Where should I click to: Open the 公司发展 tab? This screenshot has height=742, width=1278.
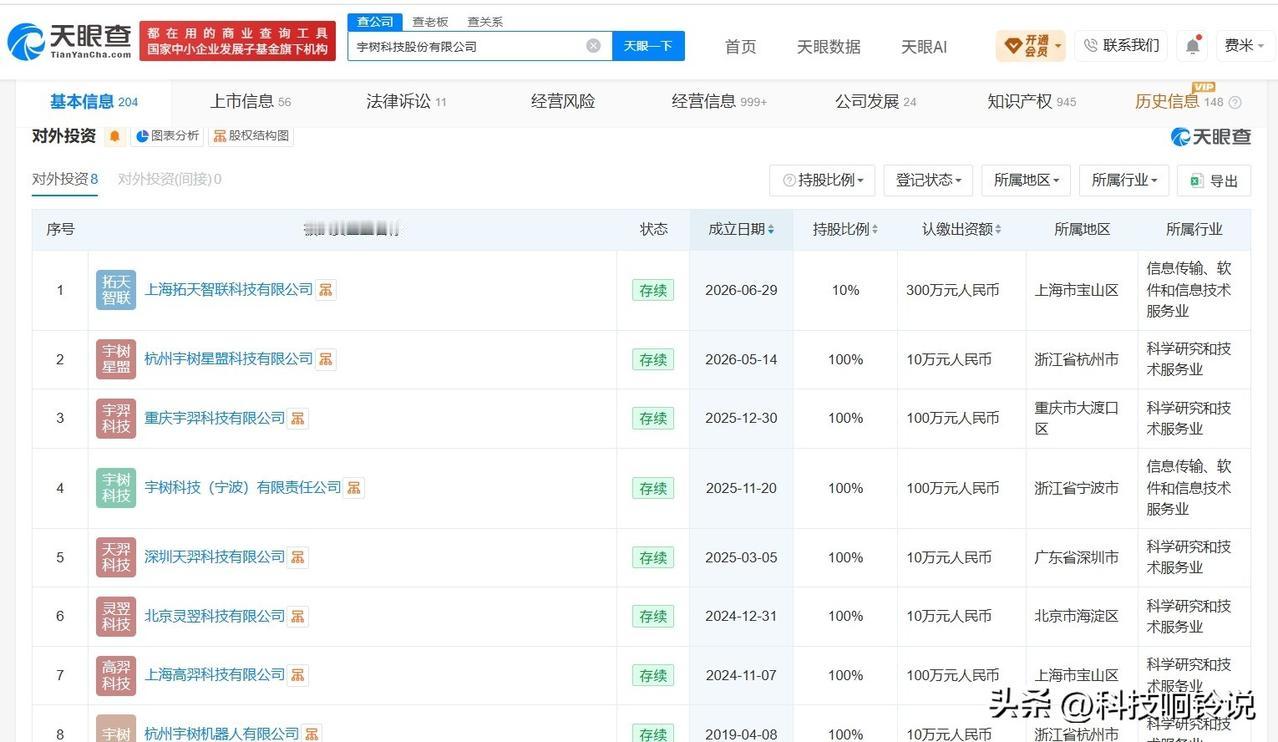click(875, 101)
